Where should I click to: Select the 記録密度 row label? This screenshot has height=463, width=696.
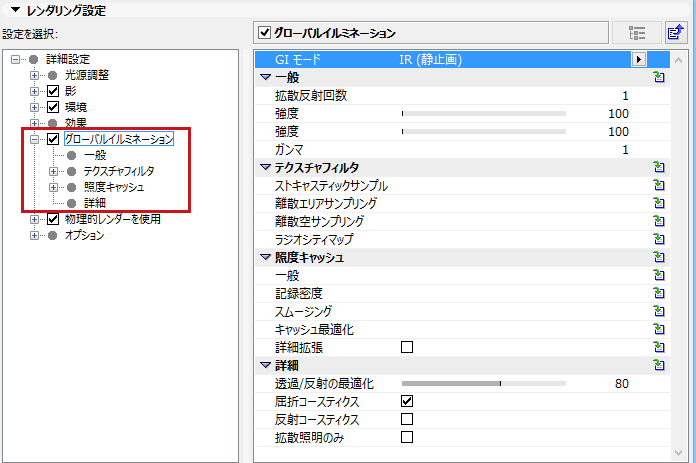(x=299, y=293)
